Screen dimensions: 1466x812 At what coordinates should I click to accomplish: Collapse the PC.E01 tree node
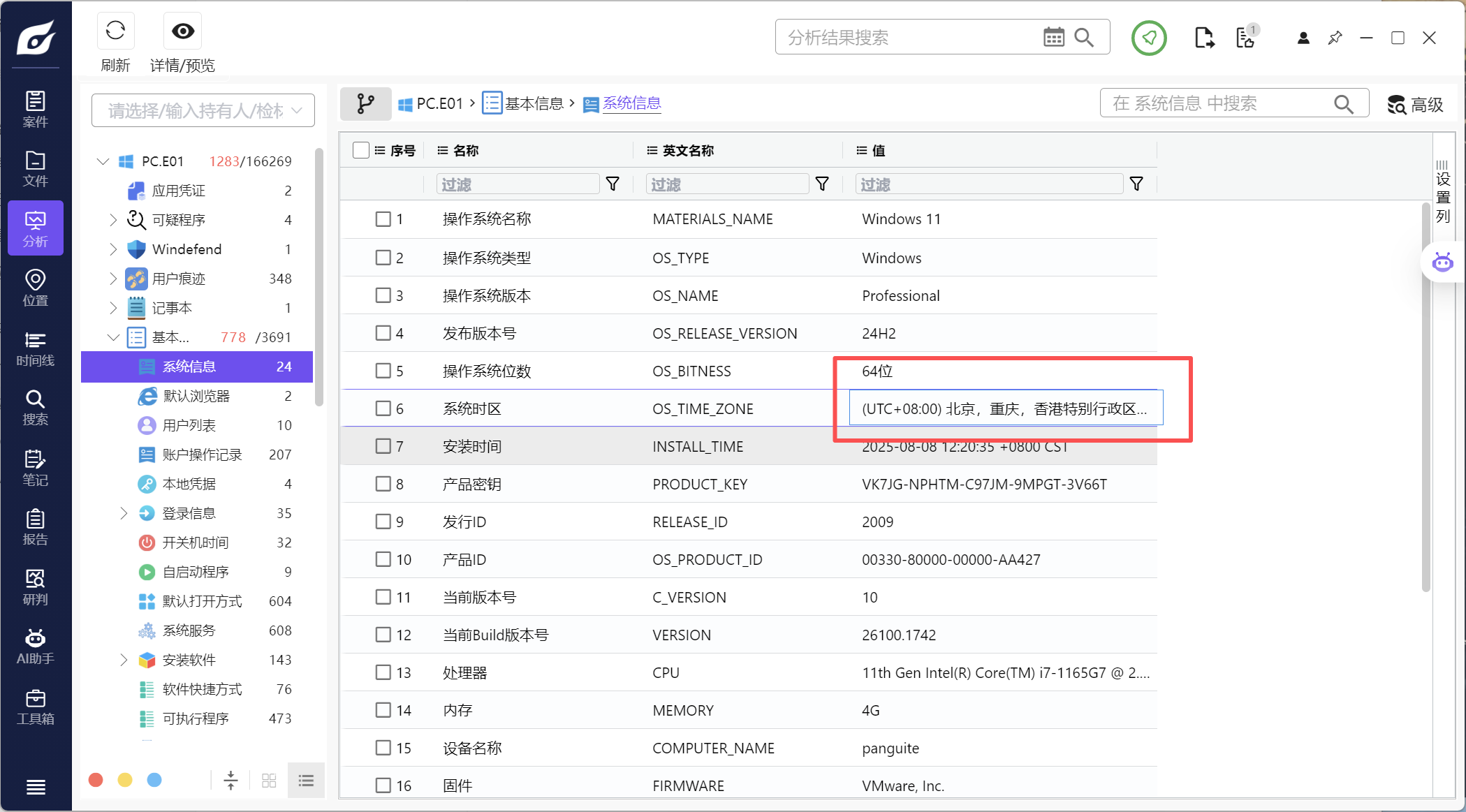(x=103, y=161)
